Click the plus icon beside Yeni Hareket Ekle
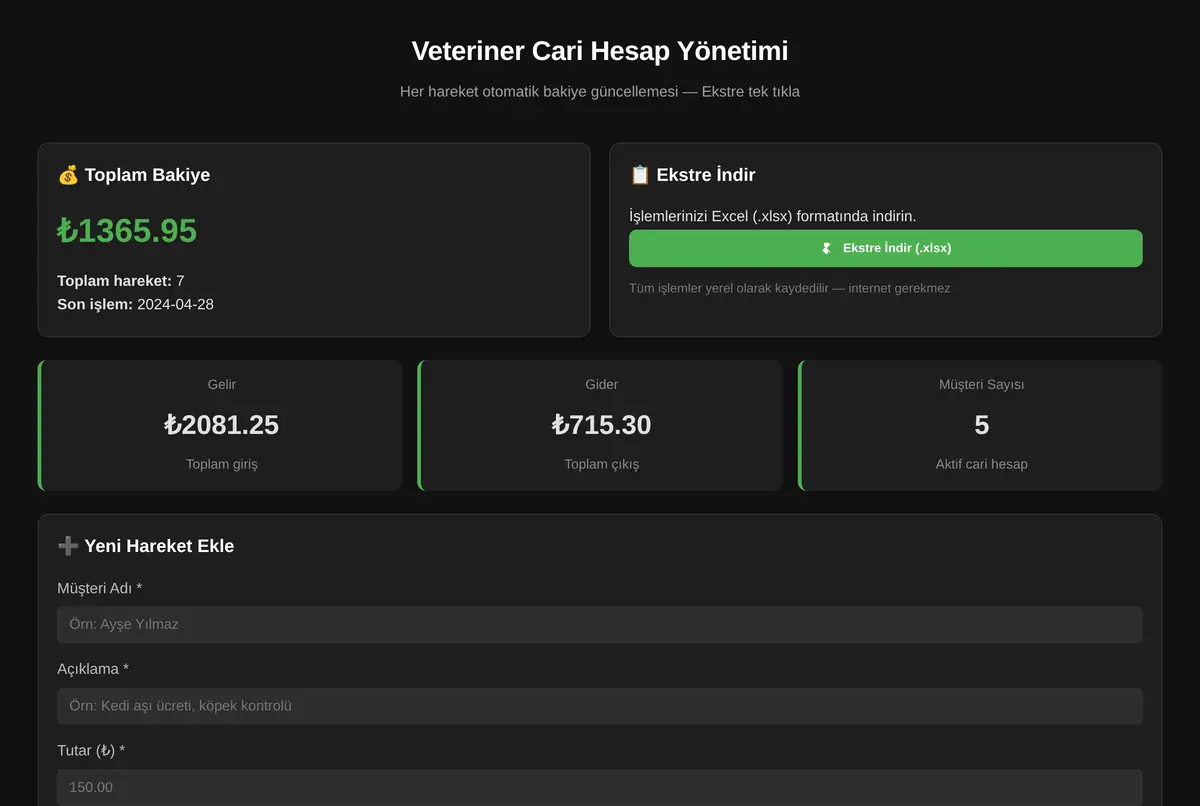Viewport: 1200px width, 806px height. [x=68, y=546]
